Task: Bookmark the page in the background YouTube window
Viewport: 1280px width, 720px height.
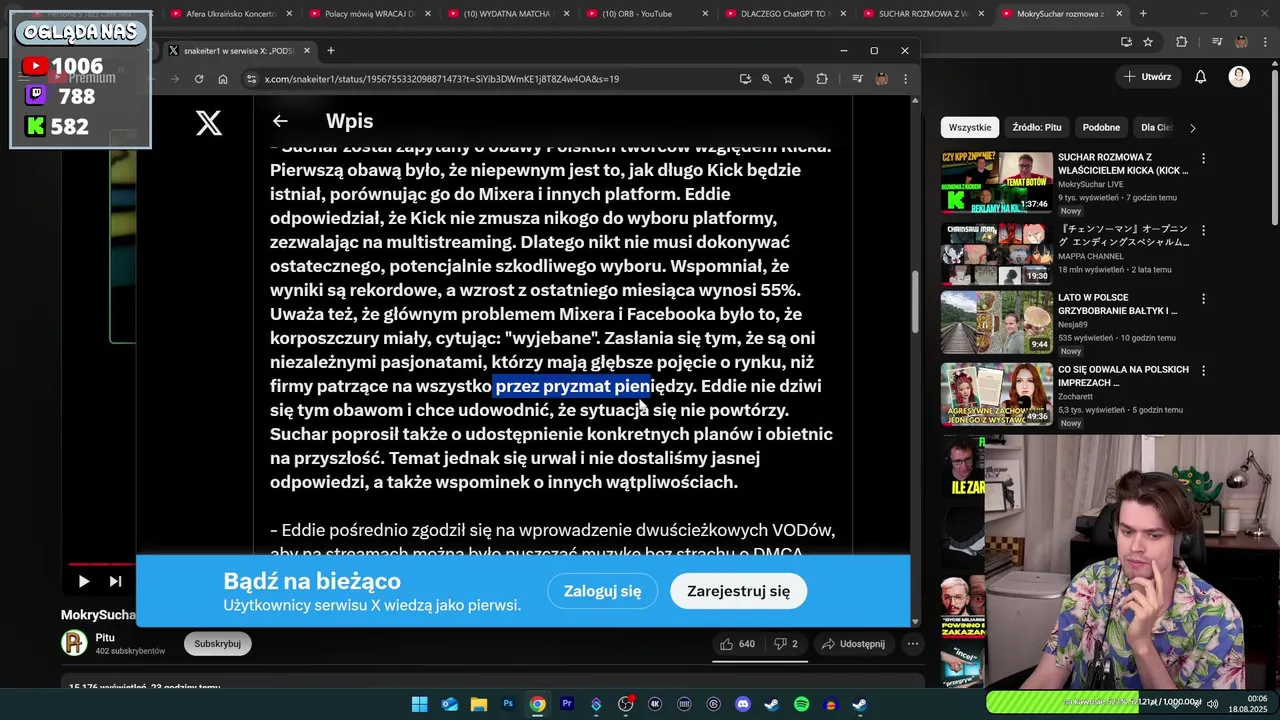Action: pyautogui.click(x=1148, y=42)
